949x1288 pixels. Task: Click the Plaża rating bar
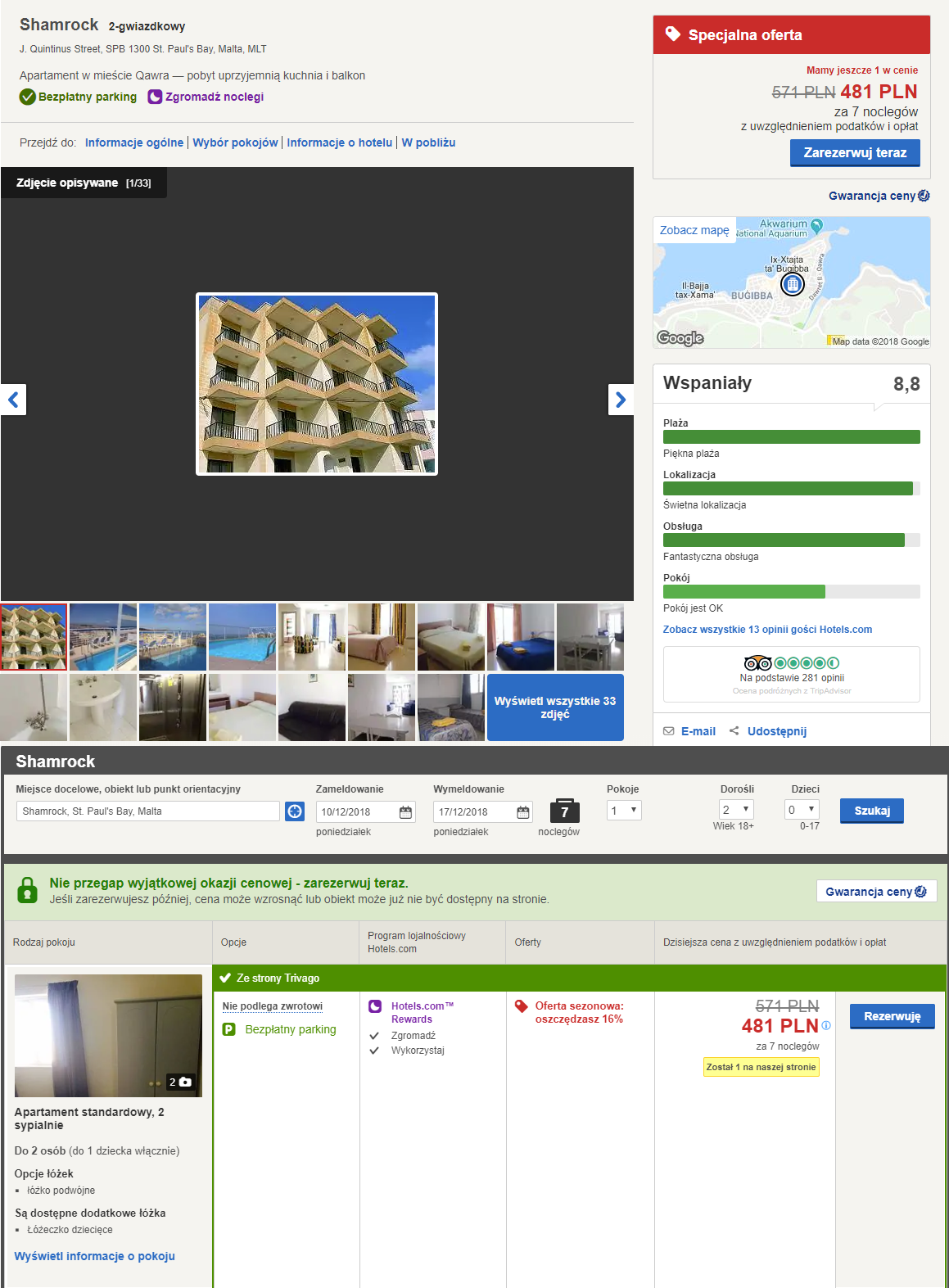coord(792,437)
